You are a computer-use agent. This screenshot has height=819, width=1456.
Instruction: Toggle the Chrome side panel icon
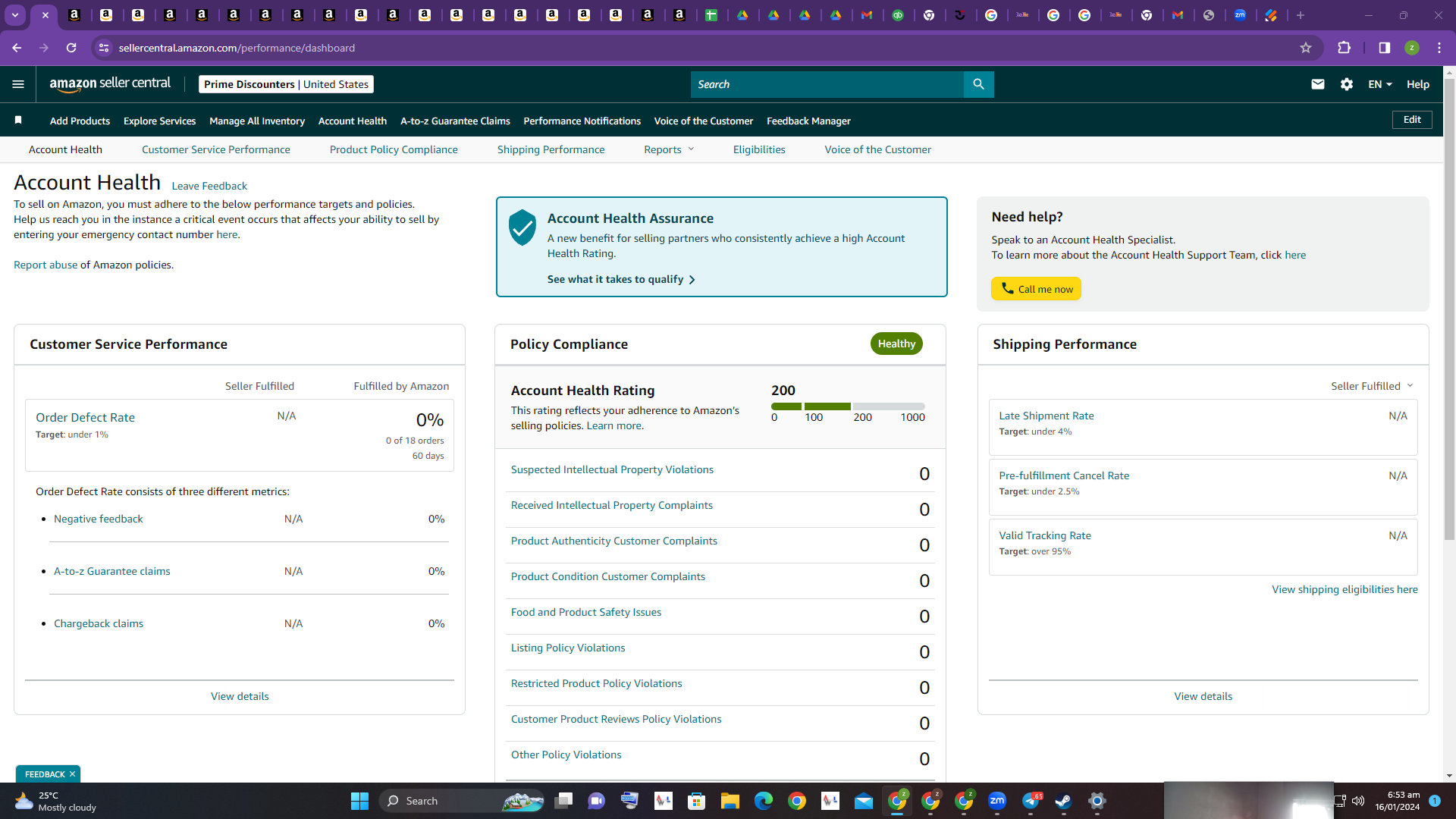tap(1385, 48)
